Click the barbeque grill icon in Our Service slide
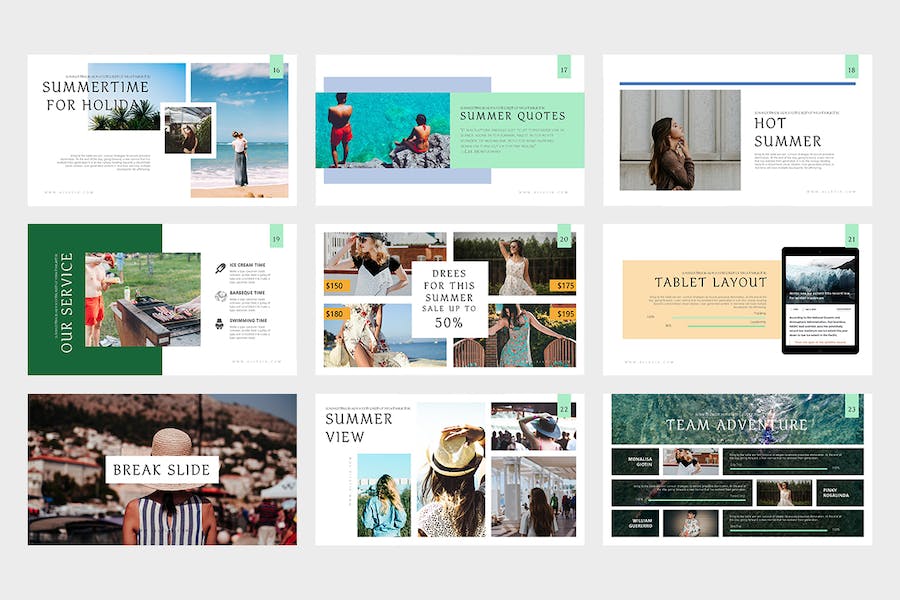 [220, 296]
